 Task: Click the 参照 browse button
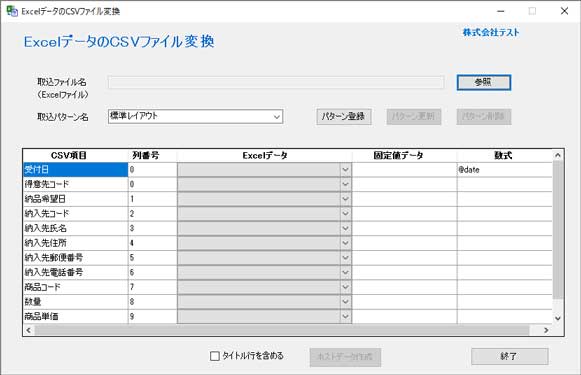tap(484, 82)
